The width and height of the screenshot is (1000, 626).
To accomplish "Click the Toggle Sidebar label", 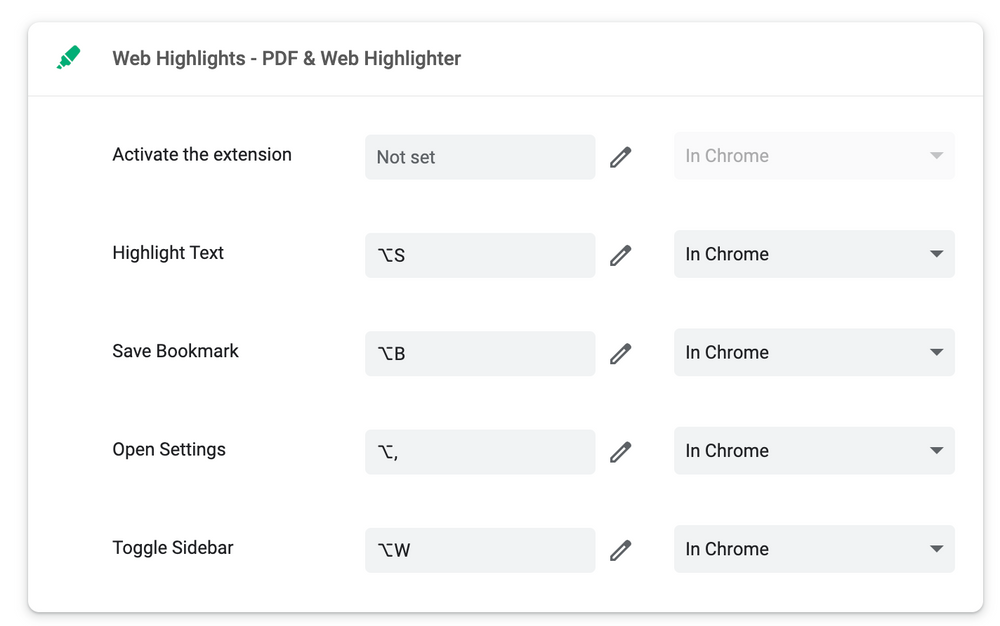I will pyautogui.click(x=173, y=548).
